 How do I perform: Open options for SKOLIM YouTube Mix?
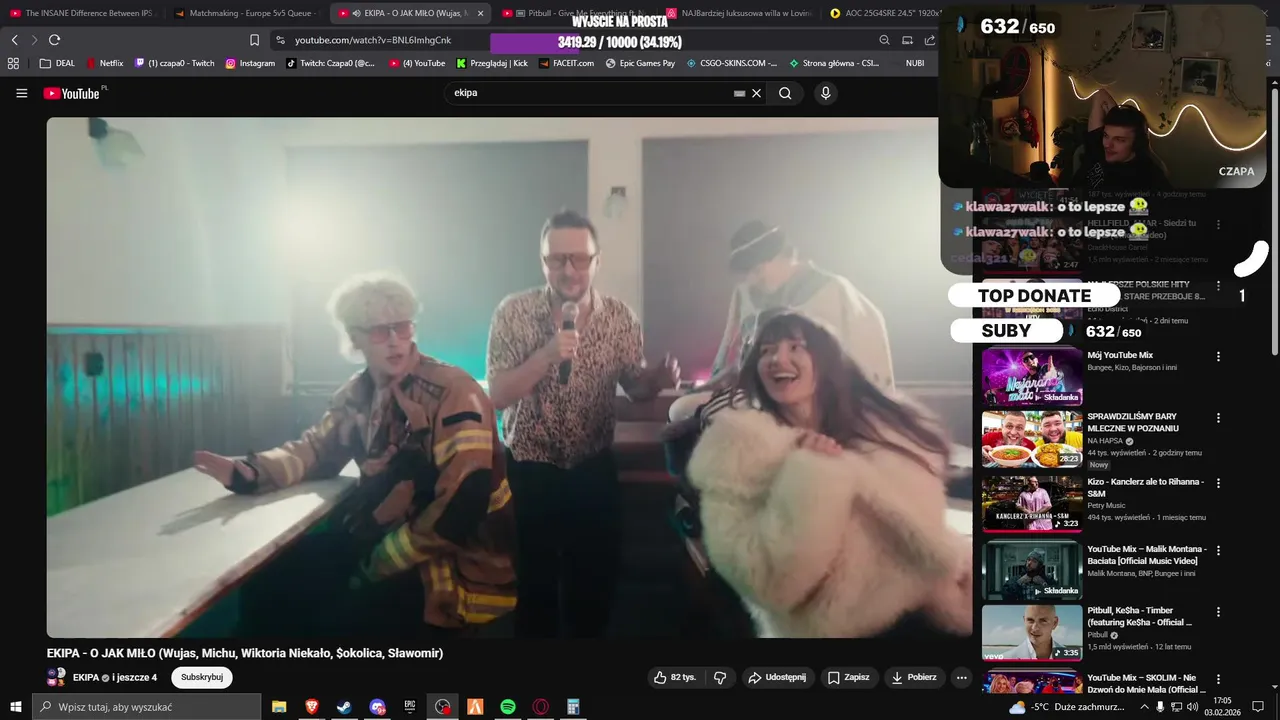(1218, 679)
